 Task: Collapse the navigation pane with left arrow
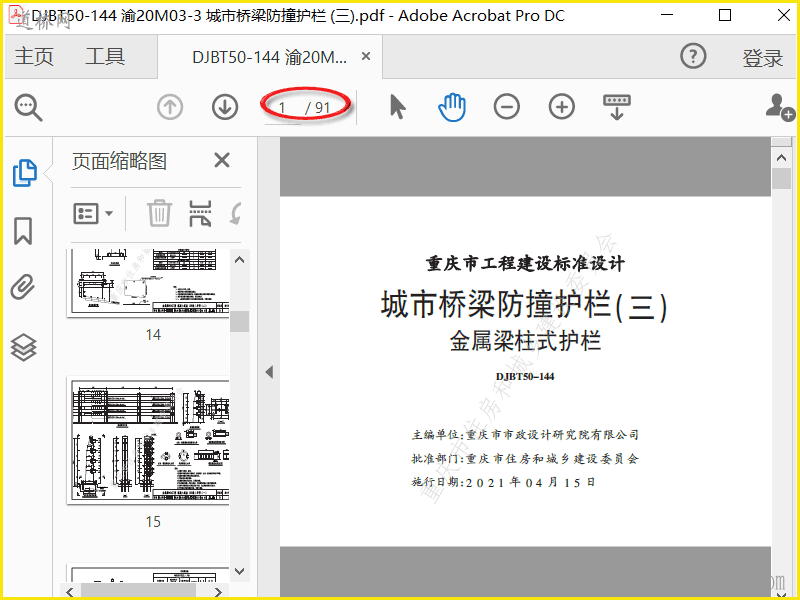click(269, 372)
